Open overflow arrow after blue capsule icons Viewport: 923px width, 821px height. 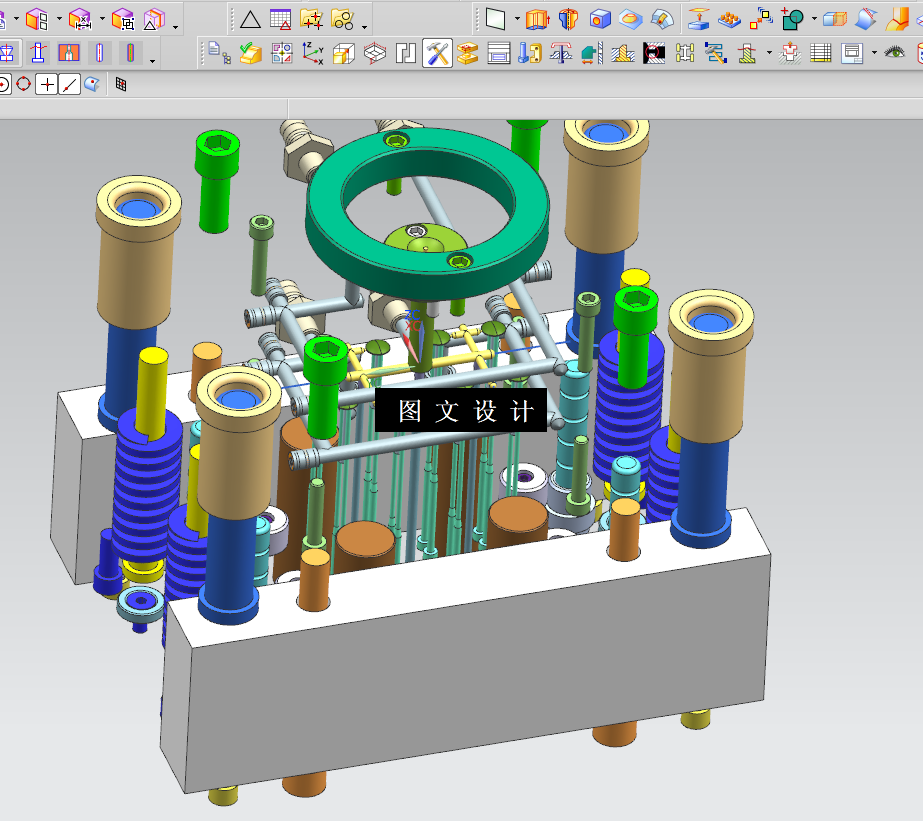click(152, 61)
